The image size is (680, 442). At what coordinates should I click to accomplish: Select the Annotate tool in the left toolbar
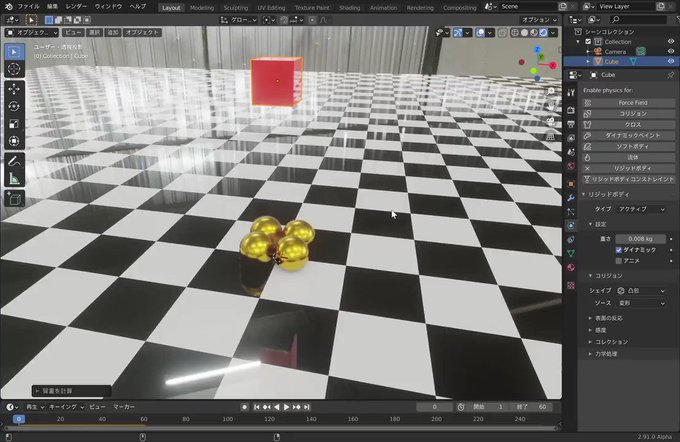click(14, 161)
